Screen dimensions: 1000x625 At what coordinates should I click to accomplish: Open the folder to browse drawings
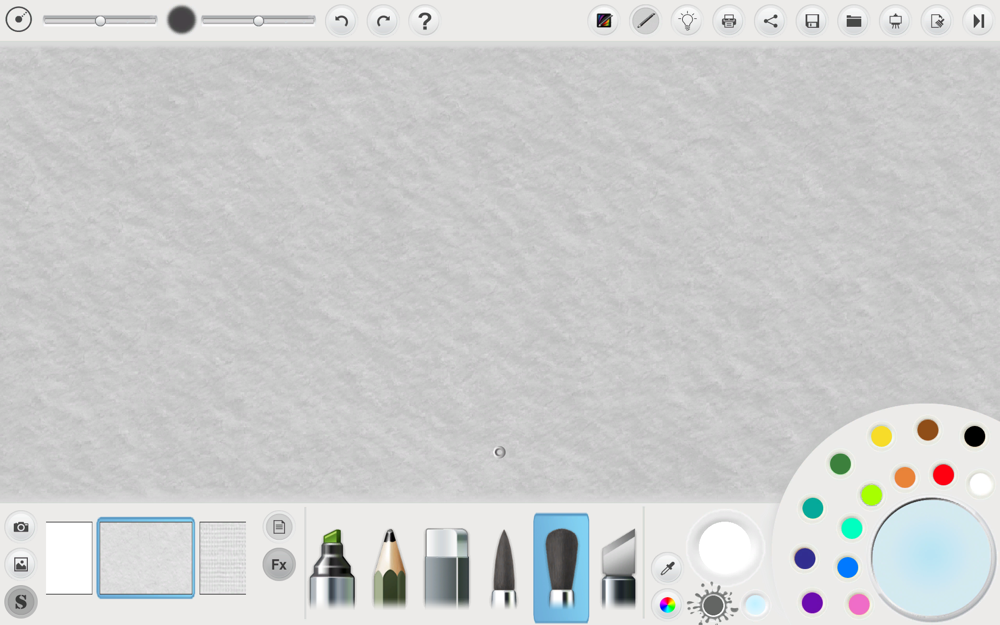pyautogui.click(x=854, y=21)
